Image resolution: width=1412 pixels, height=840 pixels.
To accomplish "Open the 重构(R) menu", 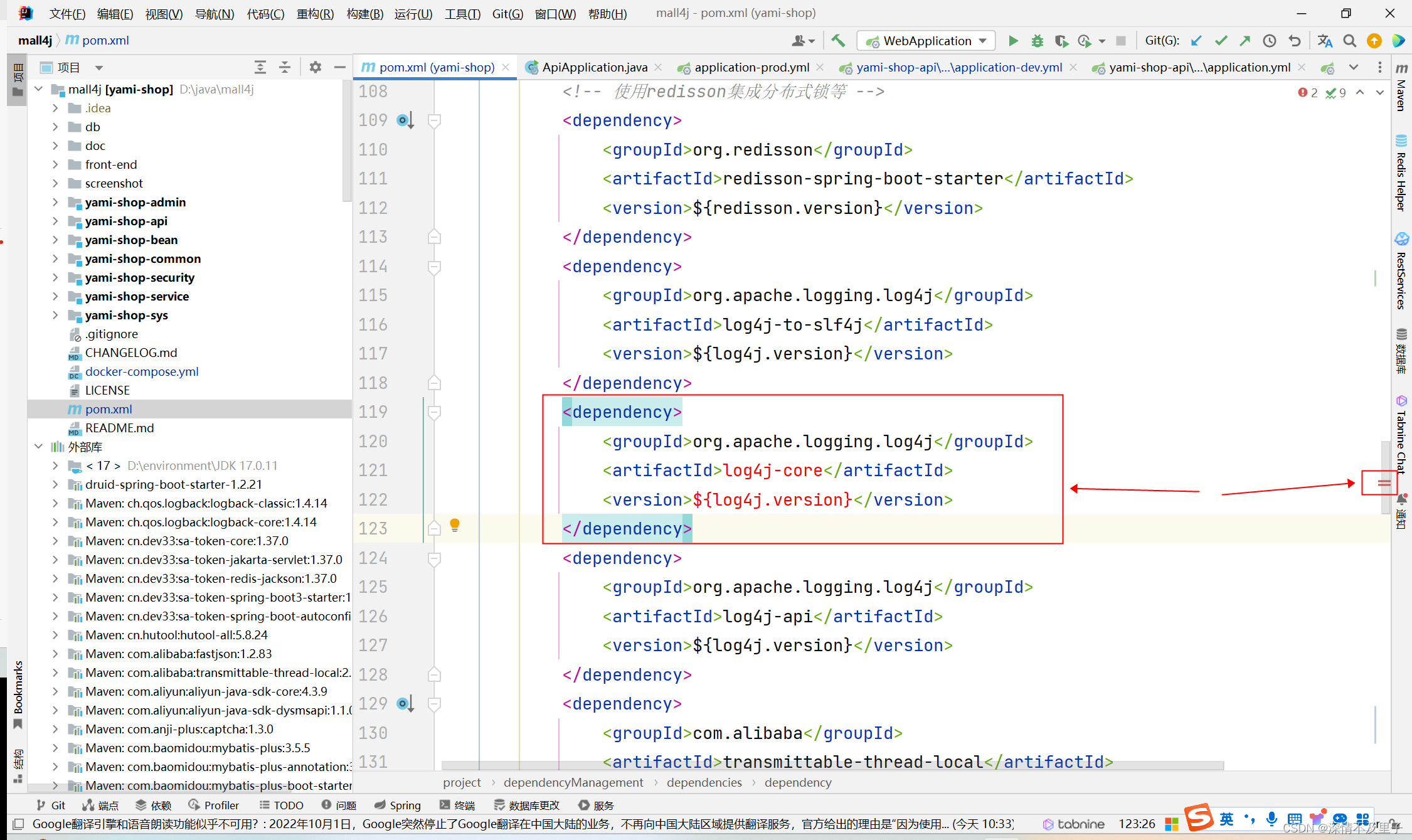I will 315,13.
